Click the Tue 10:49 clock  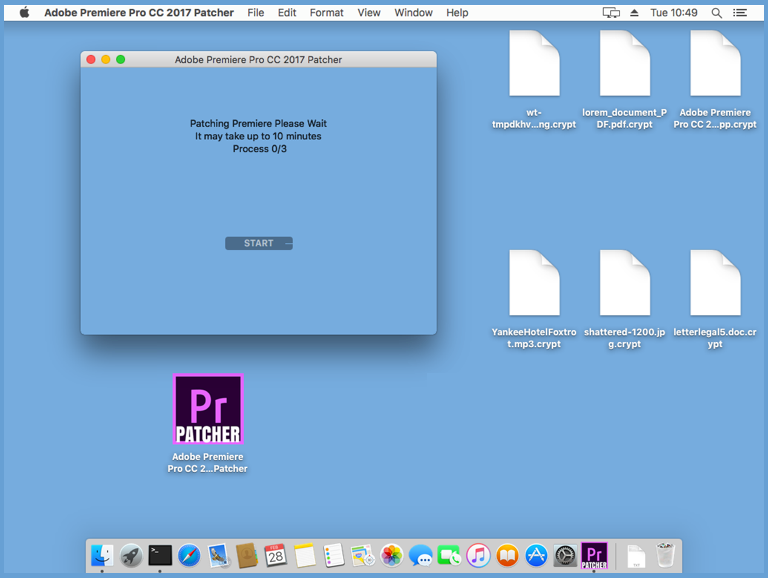674,13
